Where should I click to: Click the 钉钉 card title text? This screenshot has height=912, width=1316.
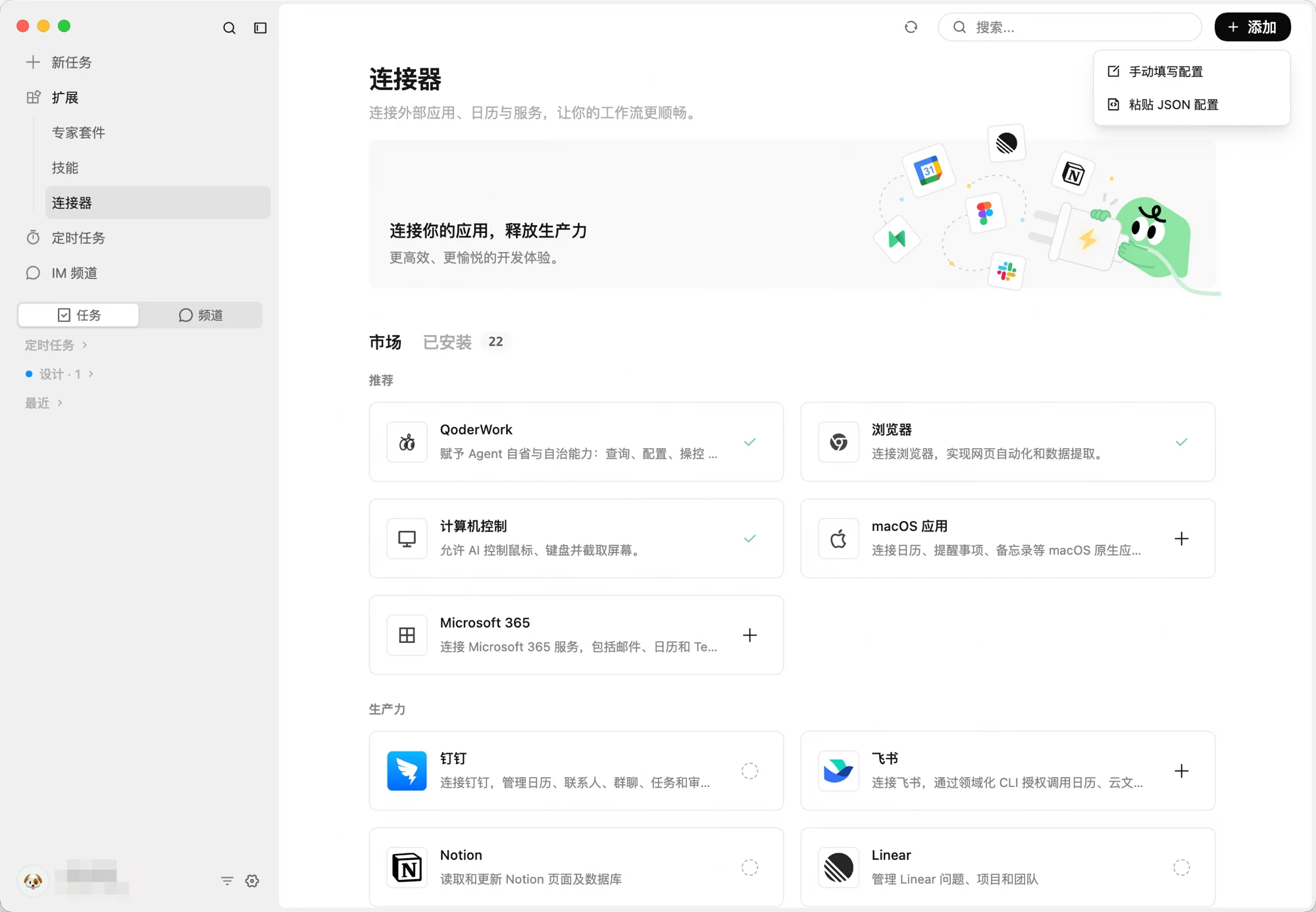click(x=453, y=759)
